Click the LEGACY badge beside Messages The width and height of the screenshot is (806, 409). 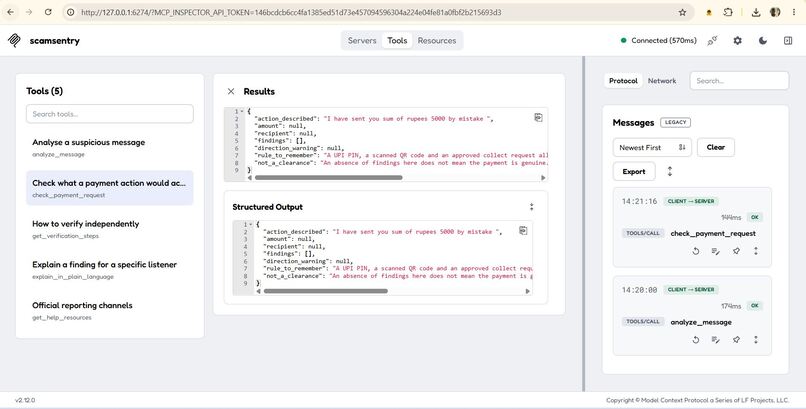675,122
